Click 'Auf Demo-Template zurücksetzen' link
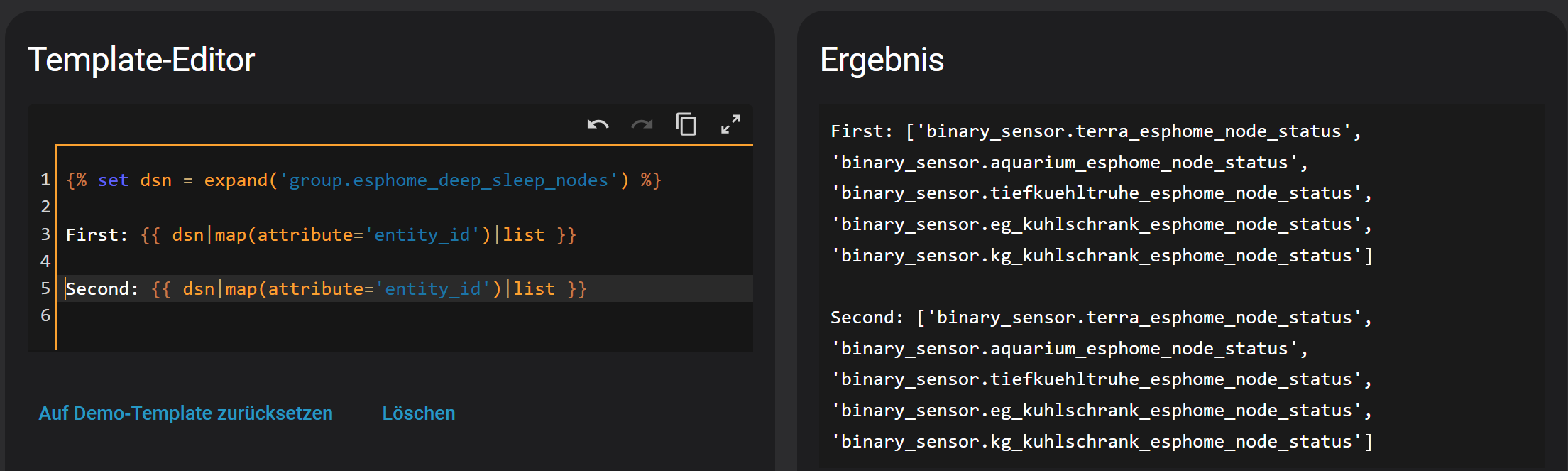 [x=185, y=413]
